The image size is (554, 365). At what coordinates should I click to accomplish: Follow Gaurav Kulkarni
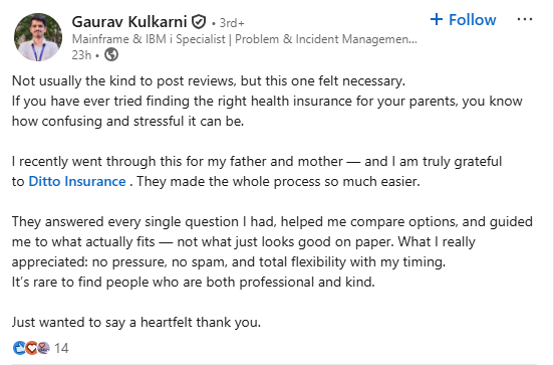[463, 20]
